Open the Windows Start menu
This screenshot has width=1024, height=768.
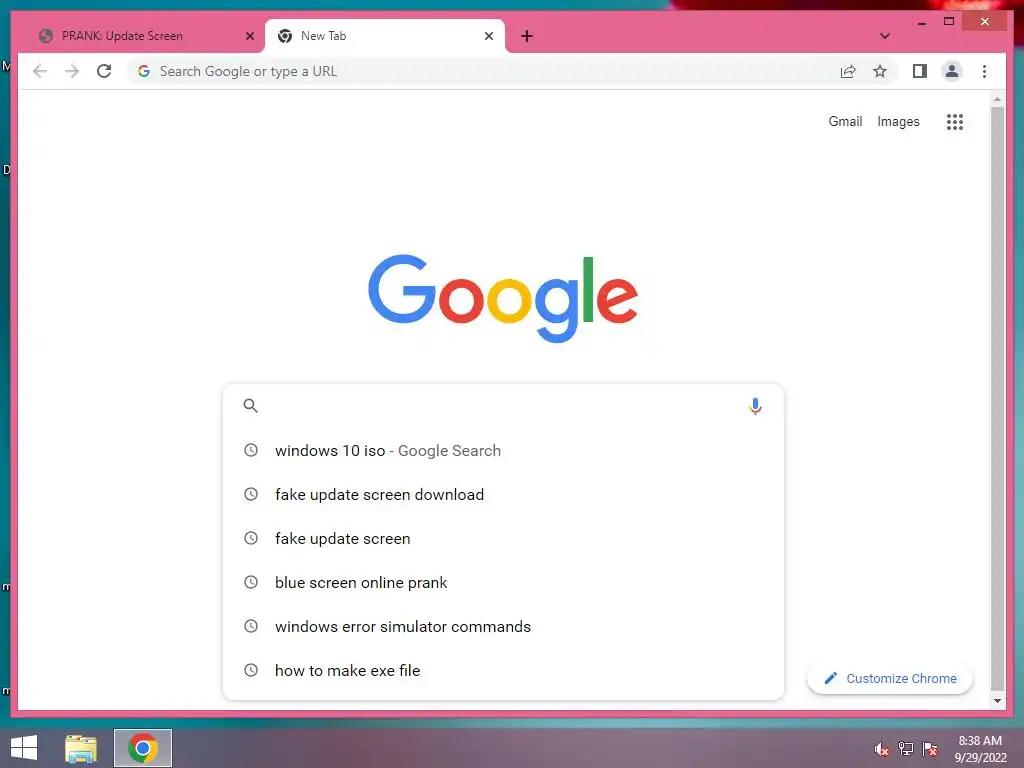pos(24,748)
